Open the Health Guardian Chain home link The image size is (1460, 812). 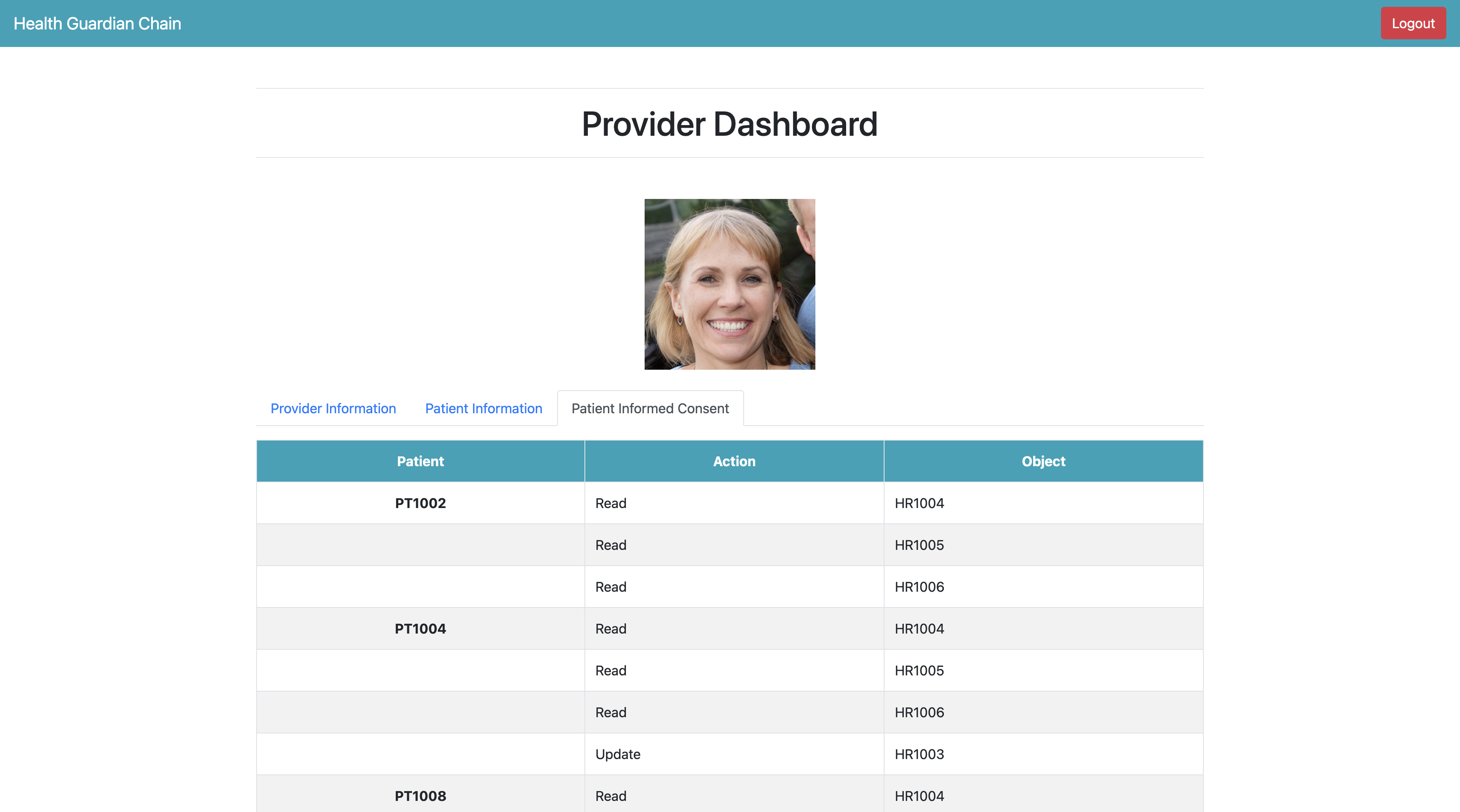97,23
